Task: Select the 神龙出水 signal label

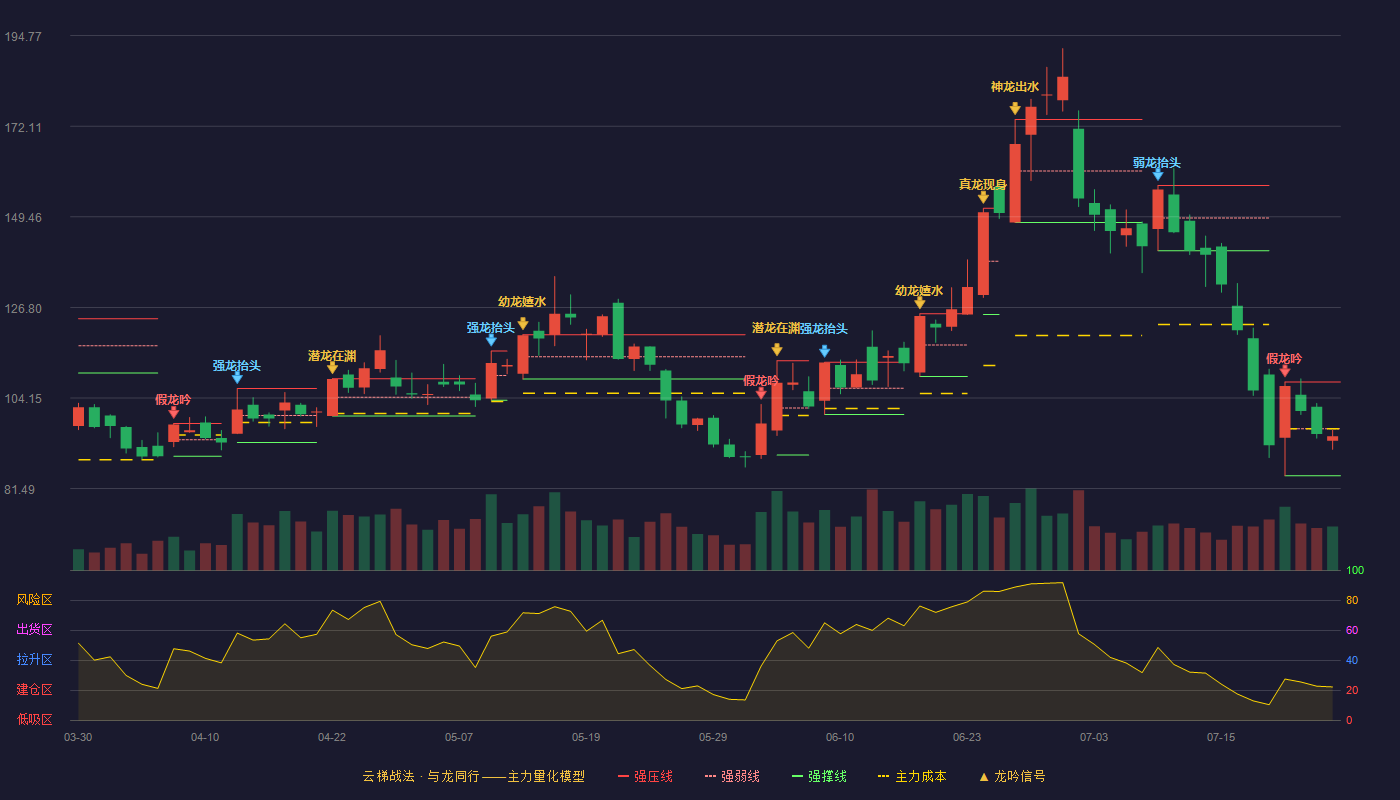Action: click(1015, 87)
